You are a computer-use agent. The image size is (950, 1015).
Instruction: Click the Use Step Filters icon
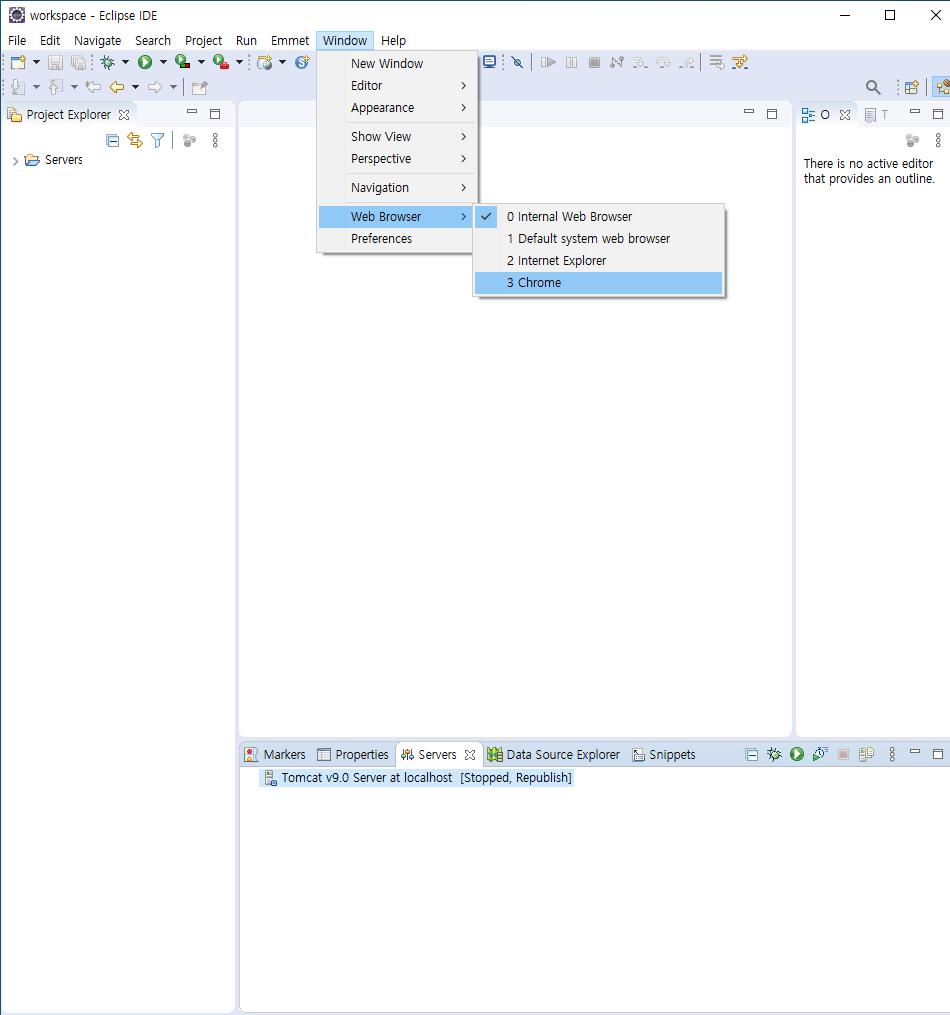pos(740,62)
